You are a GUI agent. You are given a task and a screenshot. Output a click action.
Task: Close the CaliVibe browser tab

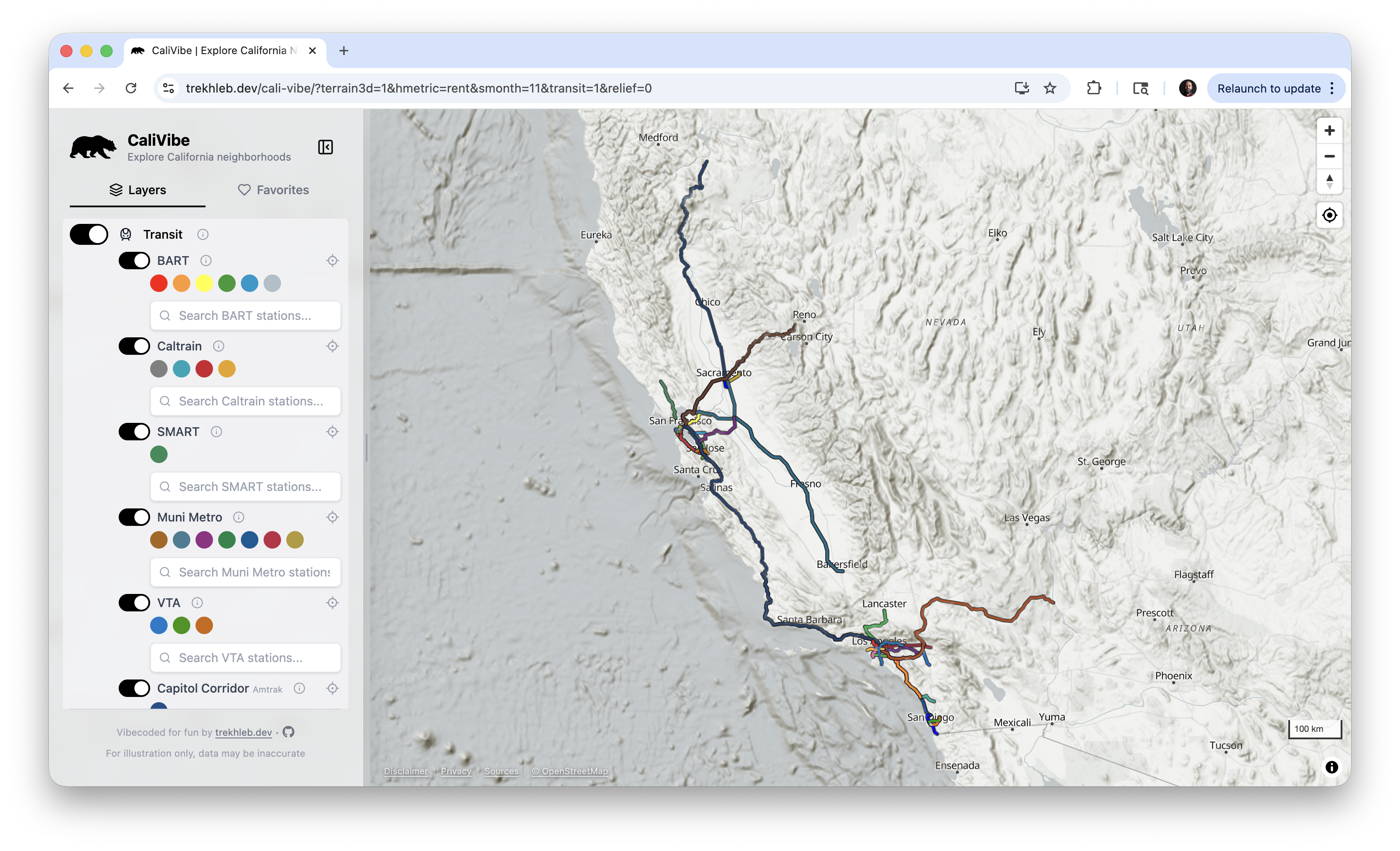click(312, 51)
